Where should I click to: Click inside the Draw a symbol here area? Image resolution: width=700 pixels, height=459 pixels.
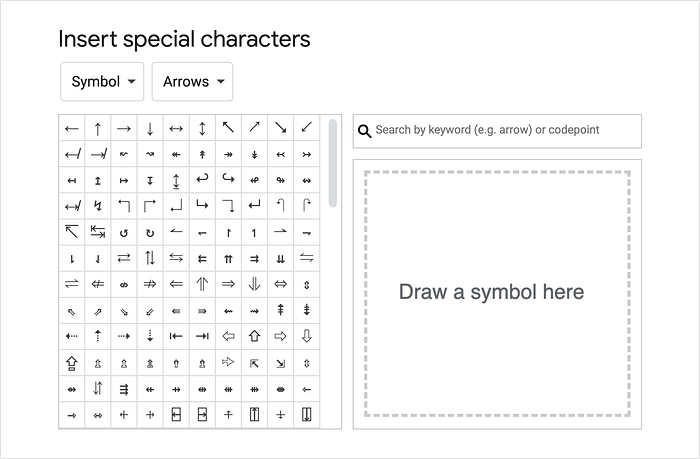[497, 293]
